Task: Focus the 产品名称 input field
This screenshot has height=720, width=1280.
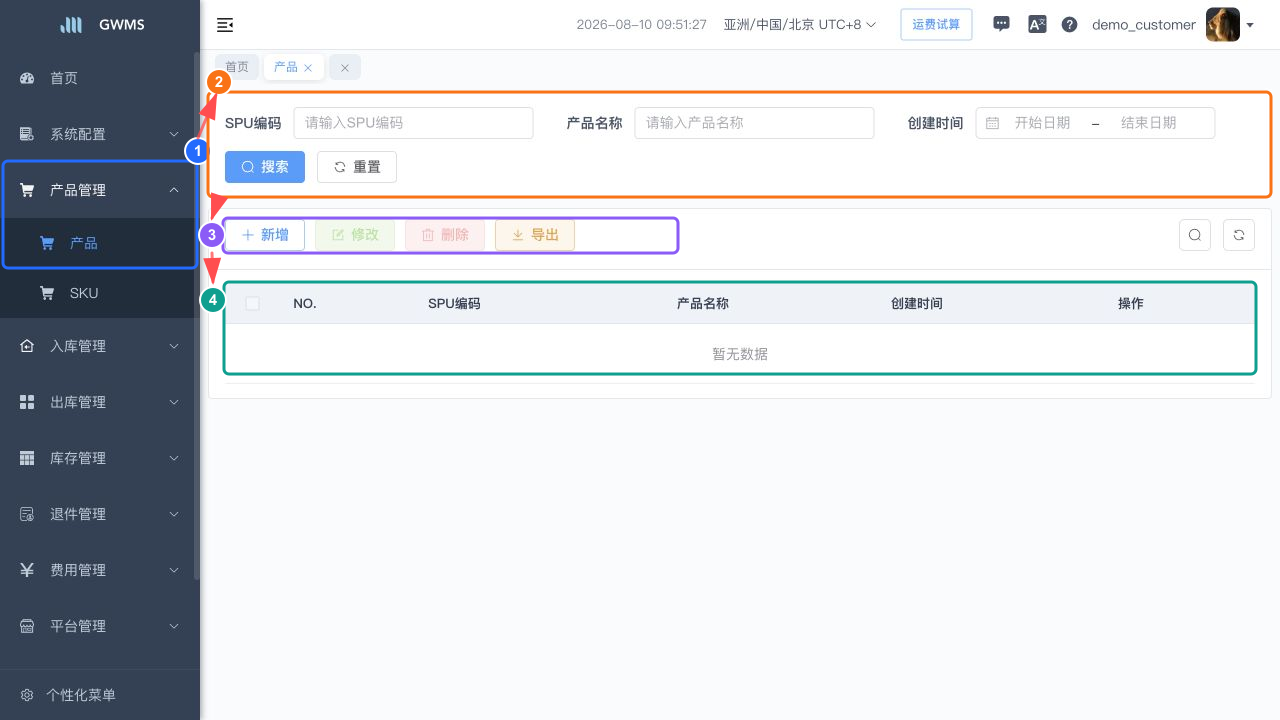Action: click(x=754, y=123)
